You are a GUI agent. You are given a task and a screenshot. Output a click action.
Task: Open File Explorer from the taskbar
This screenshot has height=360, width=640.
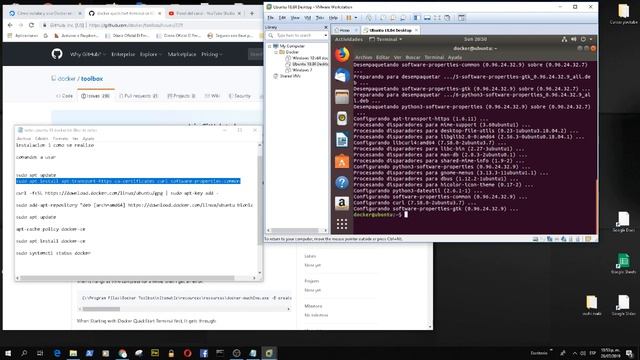pos(73,353)
